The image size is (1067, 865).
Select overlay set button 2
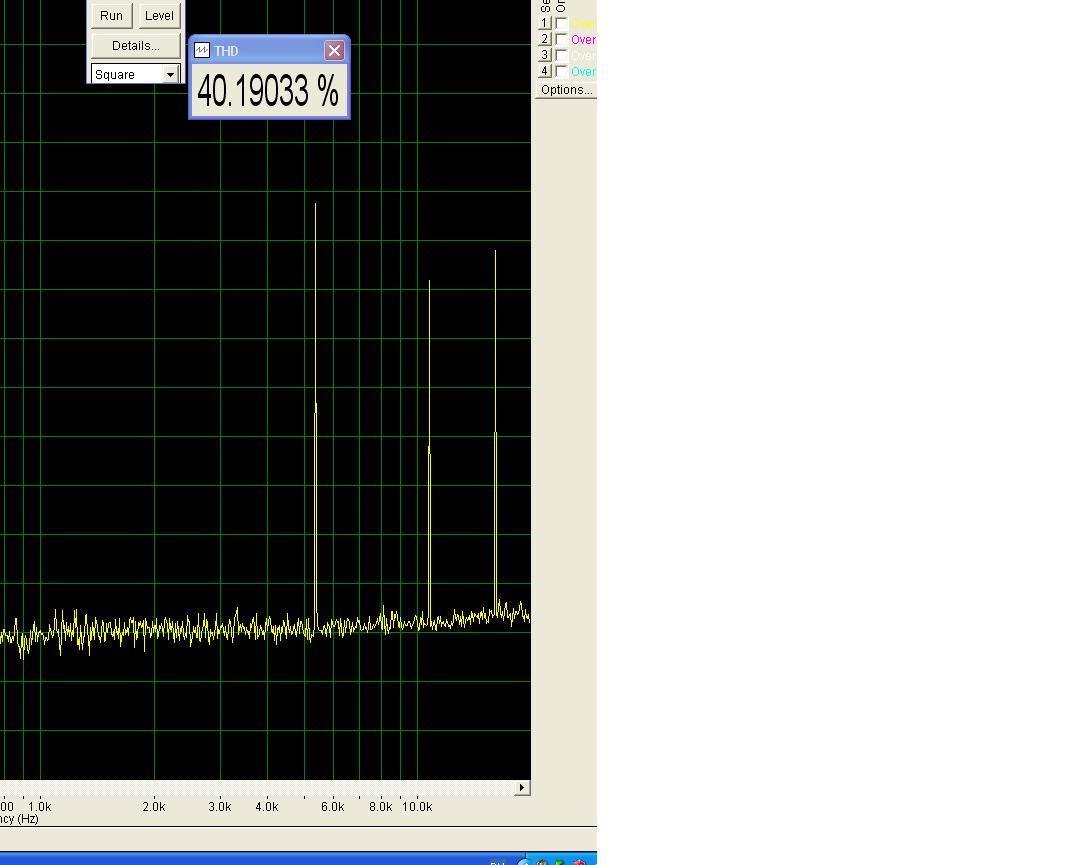(544, 39)
